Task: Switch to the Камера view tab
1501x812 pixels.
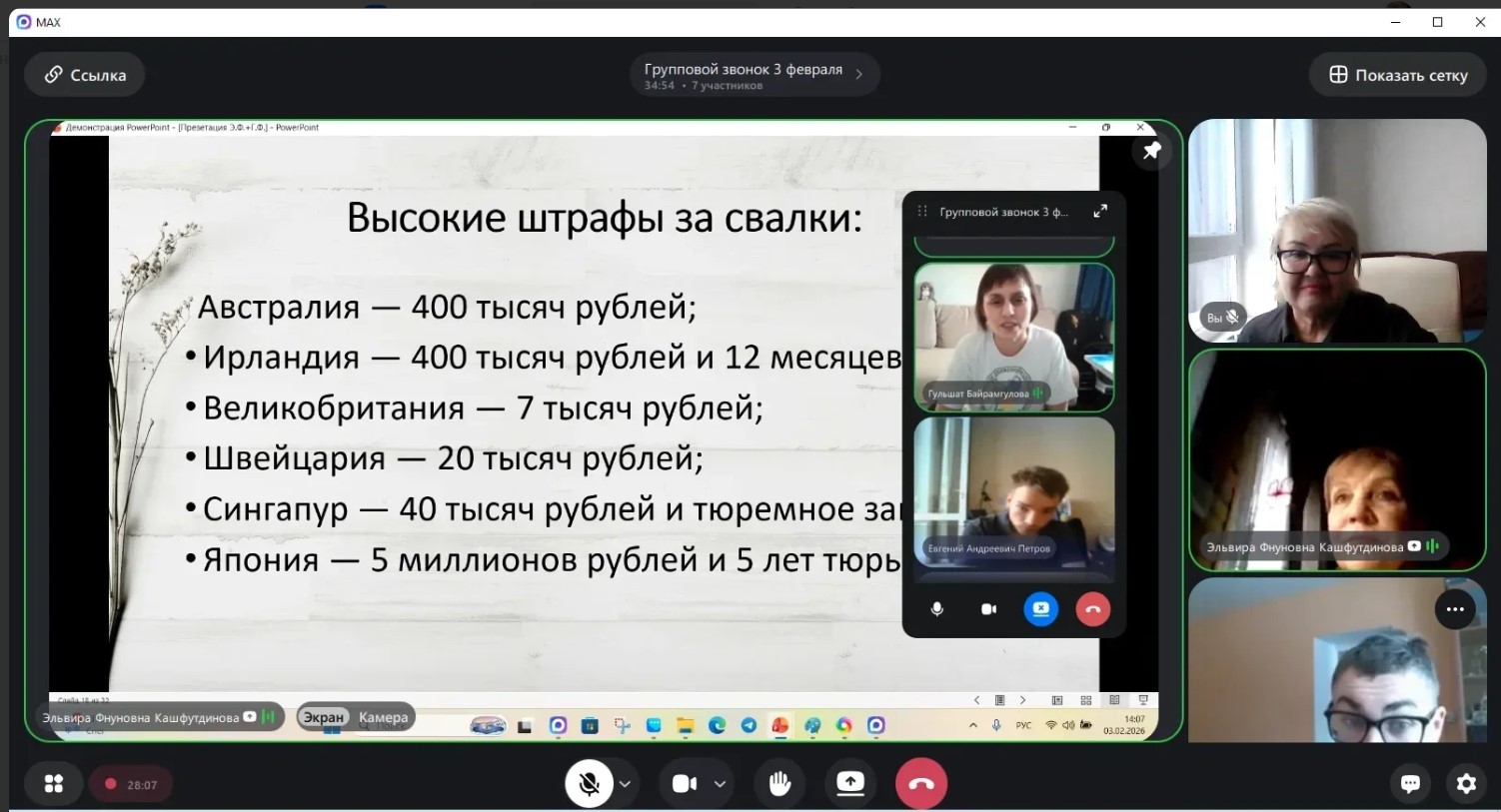Action: click(x=383, y=717)
